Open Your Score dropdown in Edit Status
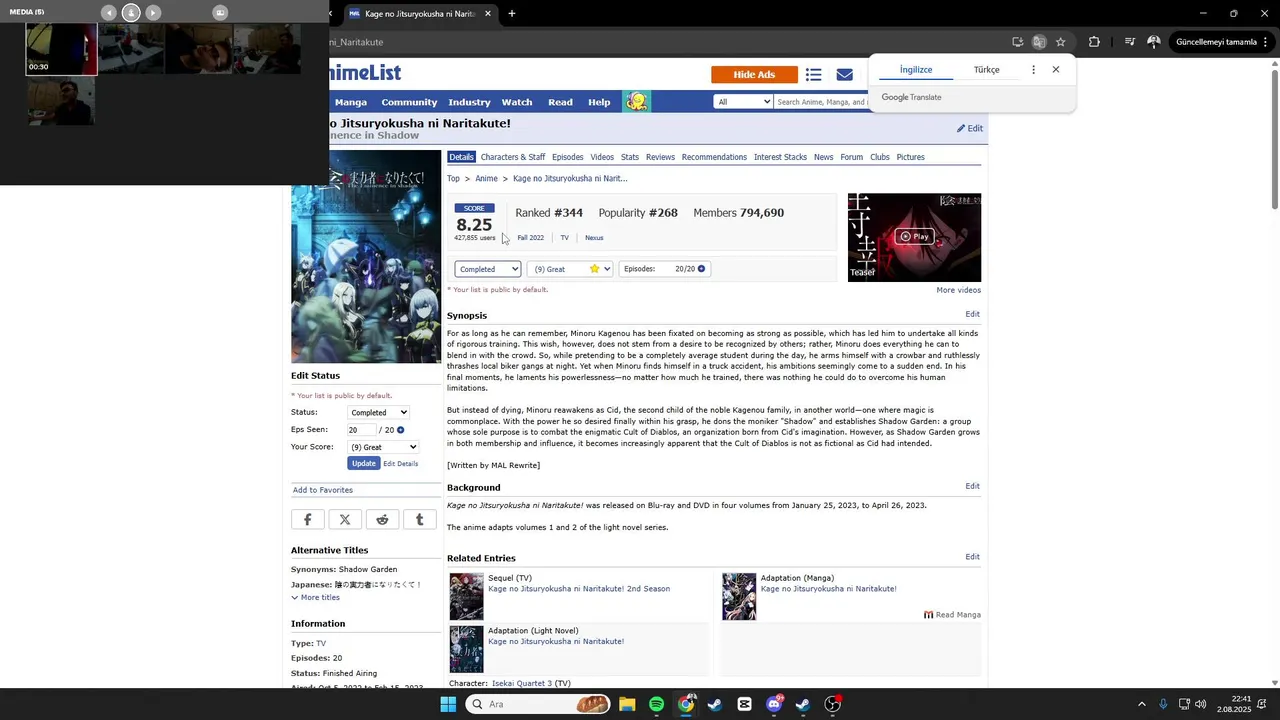Image resolution: width=1280 pixels, height=720 pixels. tap(383, 447)
